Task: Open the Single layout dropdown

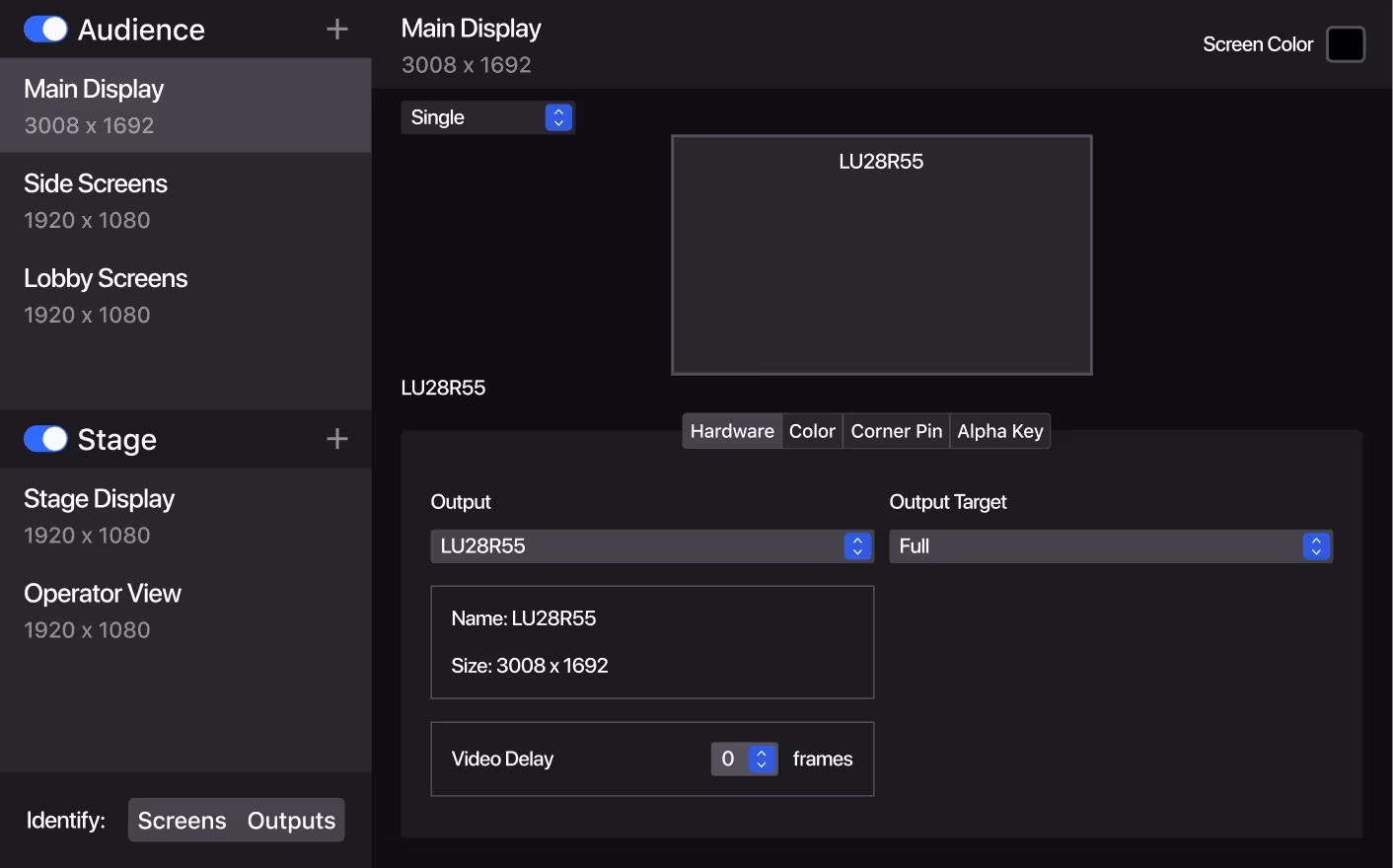Action: [x=487, y=117]
